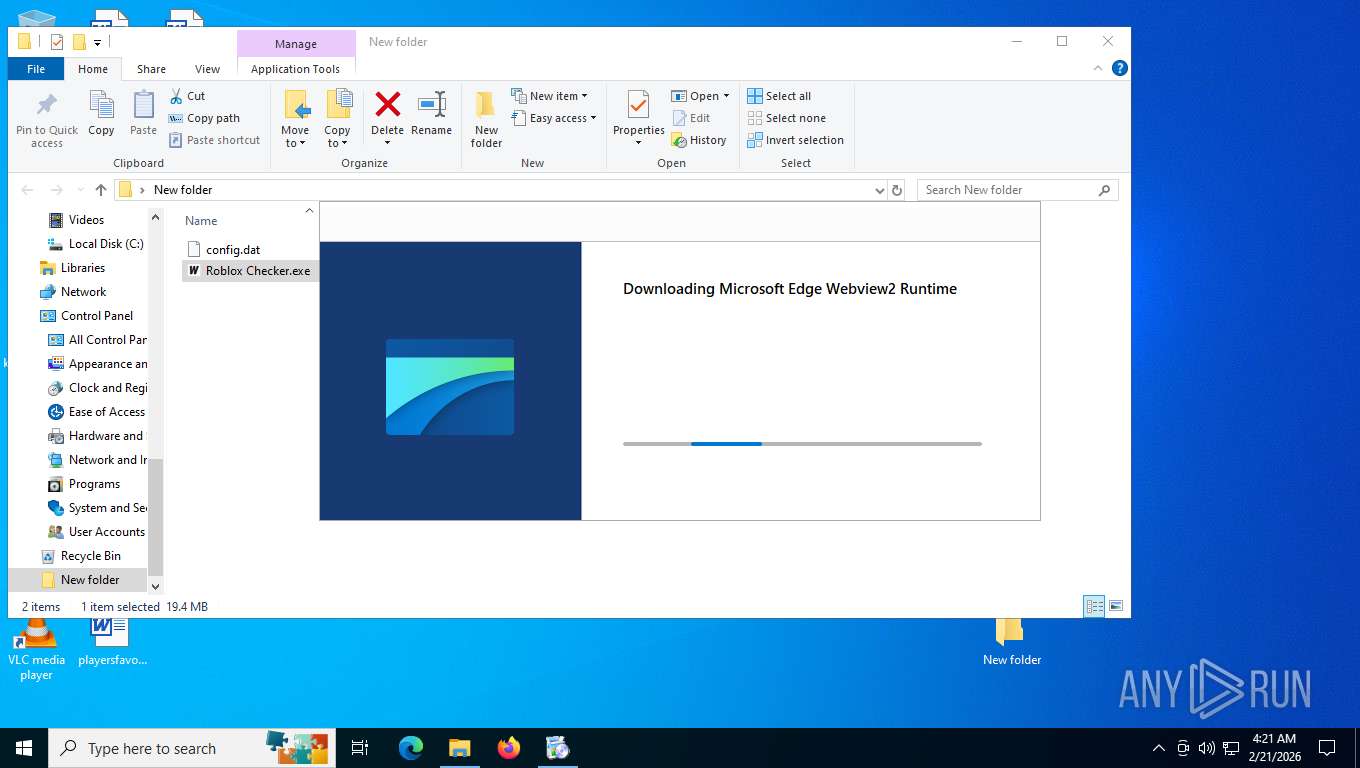The height and width of the screenshot is (768, 1360).
Task: Open the File menu tab
Action: (36, 69)
